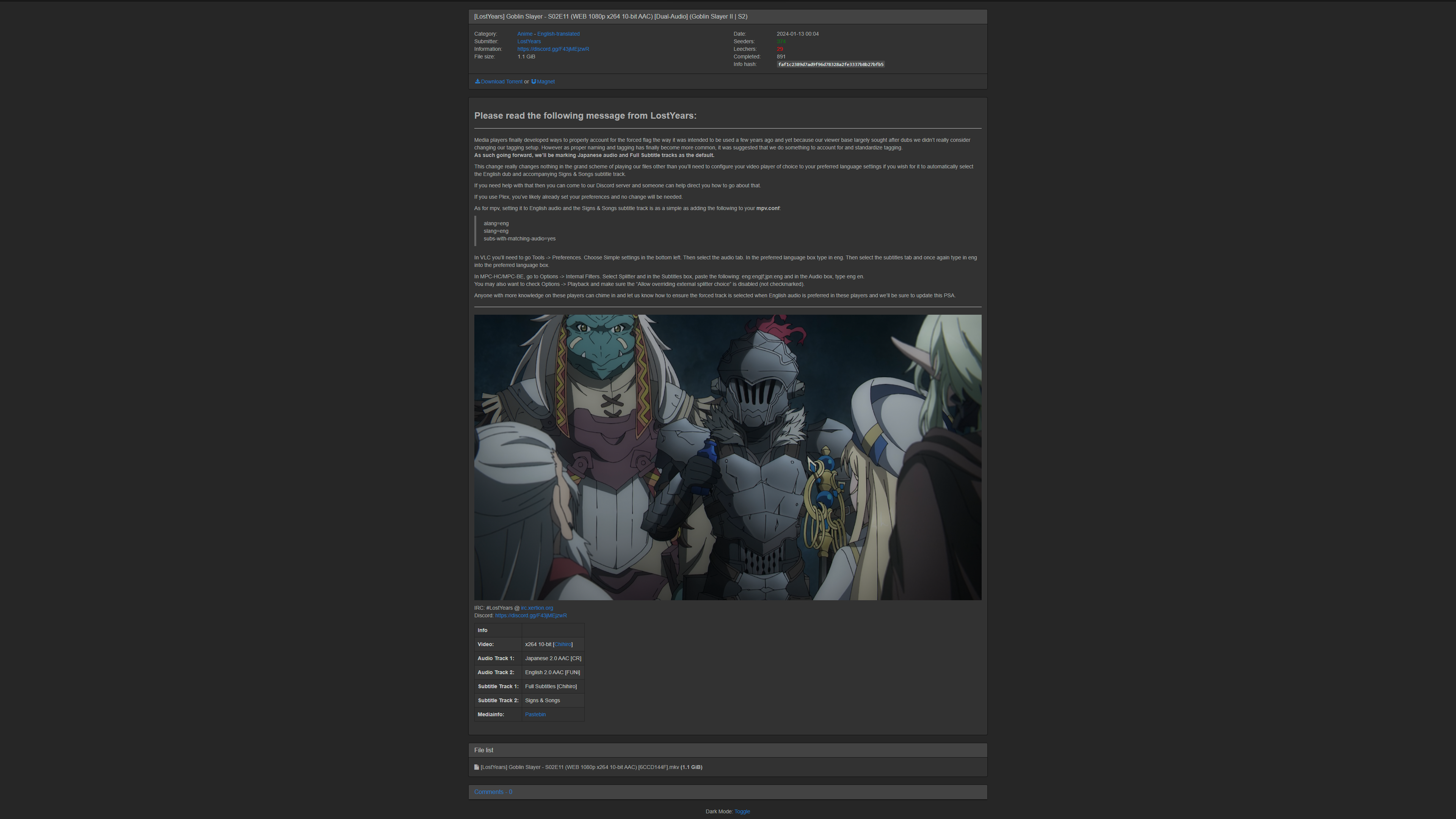Open the English-translated subcategory link
Viewport: 1456px width, 819px height.
point(558,34)
